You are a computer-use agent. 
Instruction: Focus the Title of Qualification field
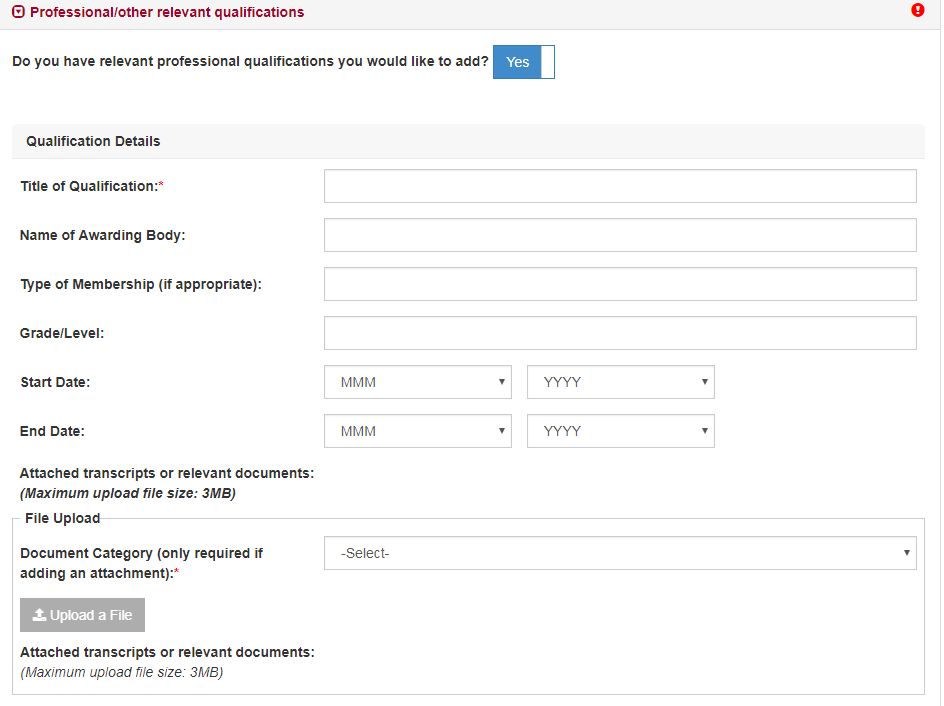tap(620, 186)
